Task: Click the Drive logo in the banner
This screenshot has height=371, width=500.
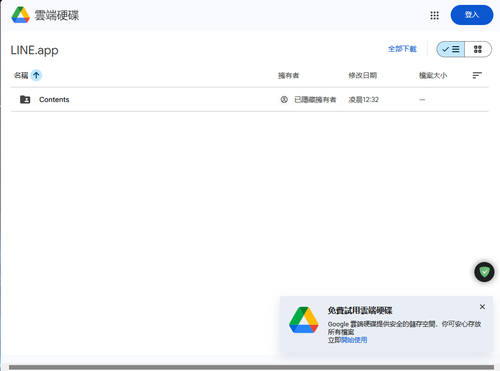Action: [x=304, y=320]
